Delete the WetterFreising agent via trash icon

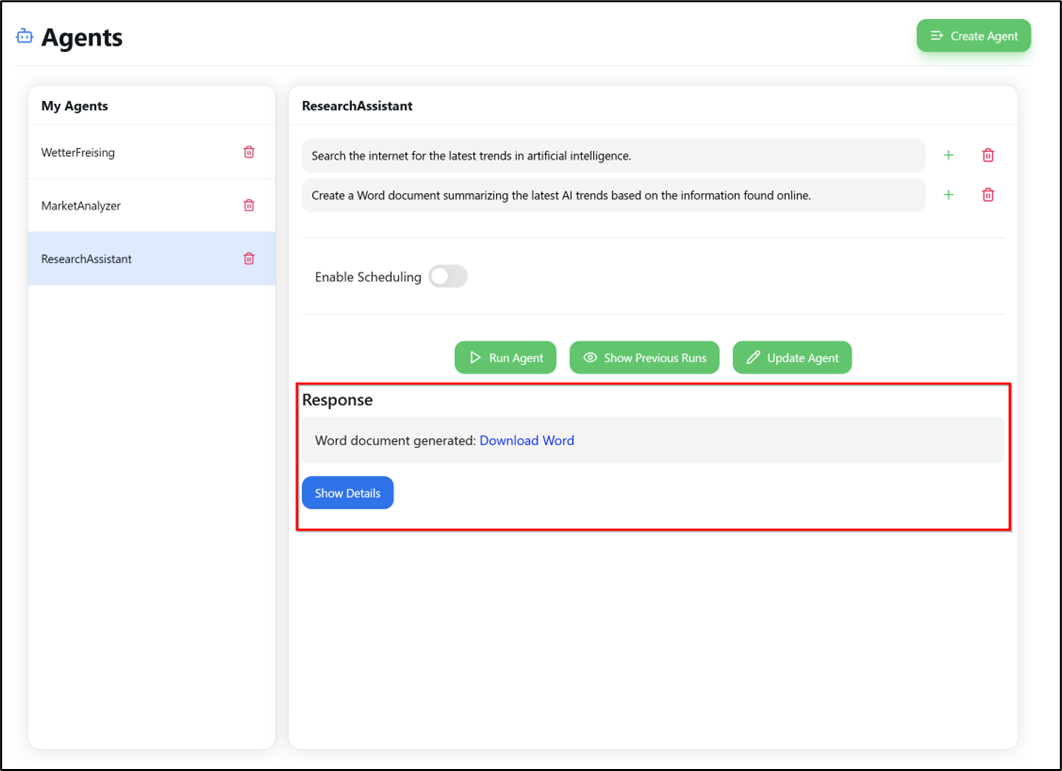(249, 152)
